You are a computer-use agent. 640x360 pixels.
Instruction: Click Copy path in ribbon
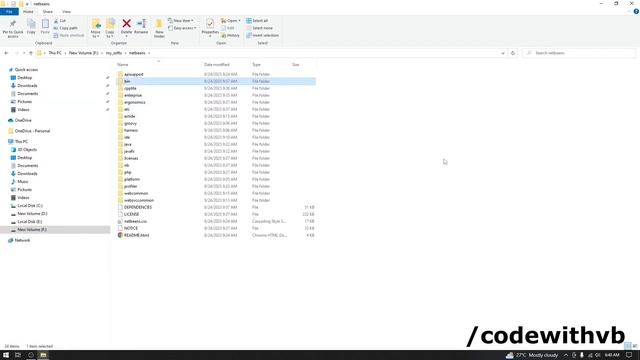click(x=65, y=28)
